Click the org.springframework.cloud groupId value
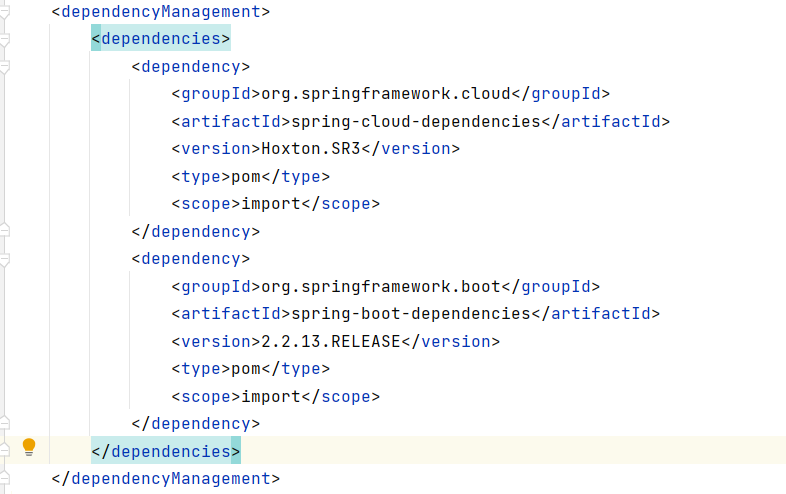 [x=385, y=94]
